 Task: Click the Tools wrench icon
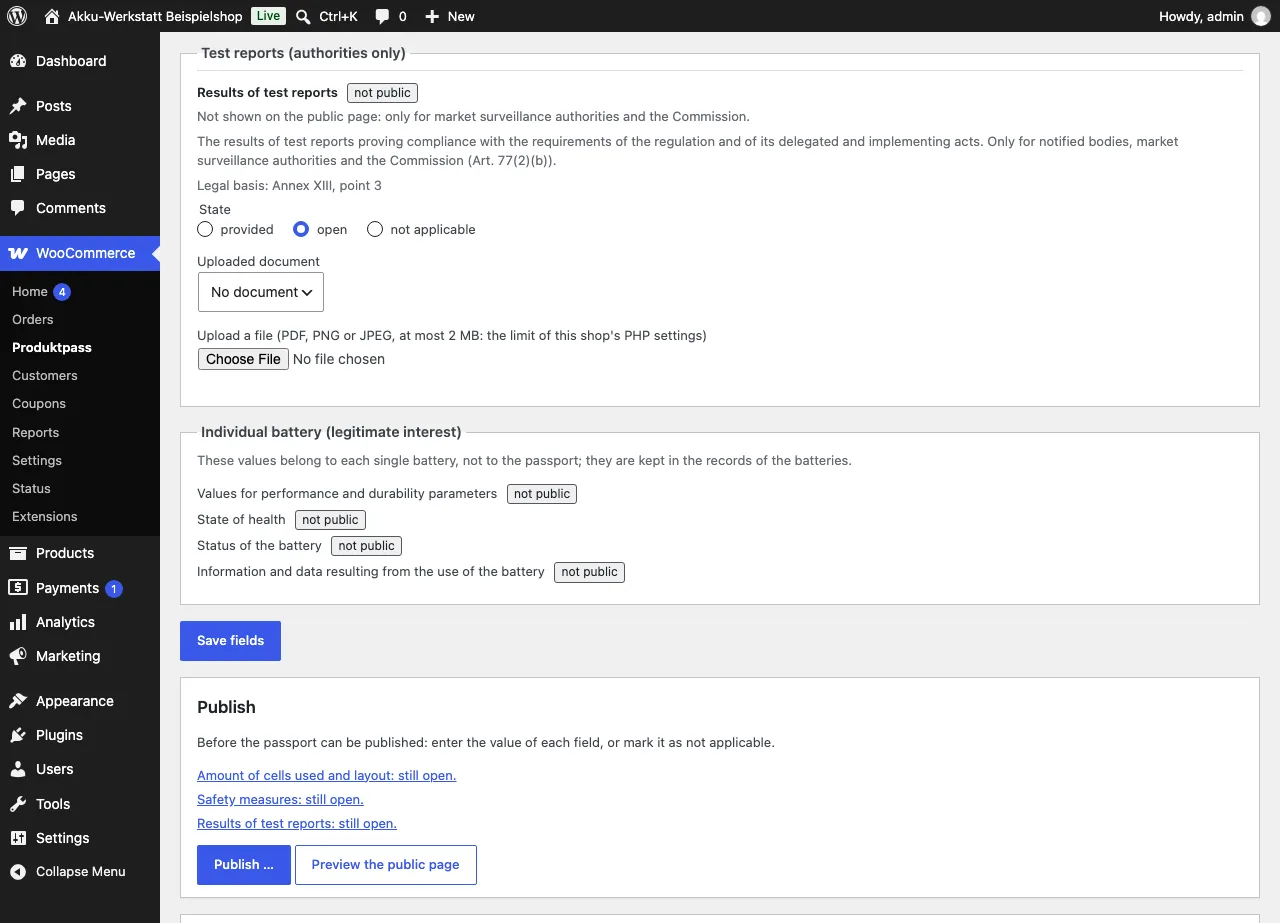[18, 804]
